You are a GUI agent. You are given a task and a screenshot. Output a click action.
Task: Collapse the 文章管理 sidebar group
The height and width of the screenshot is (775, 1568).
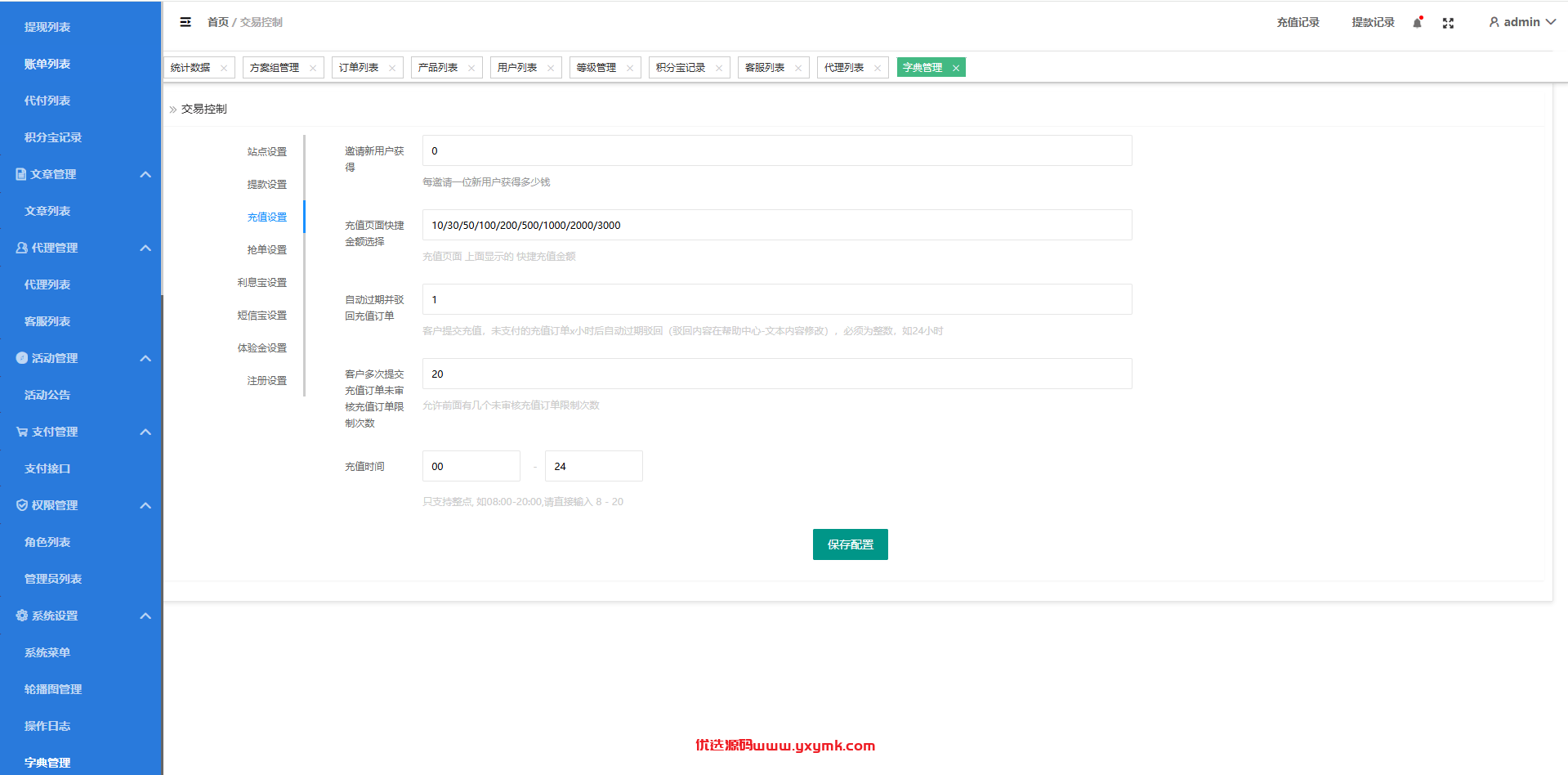click(145, 174)
